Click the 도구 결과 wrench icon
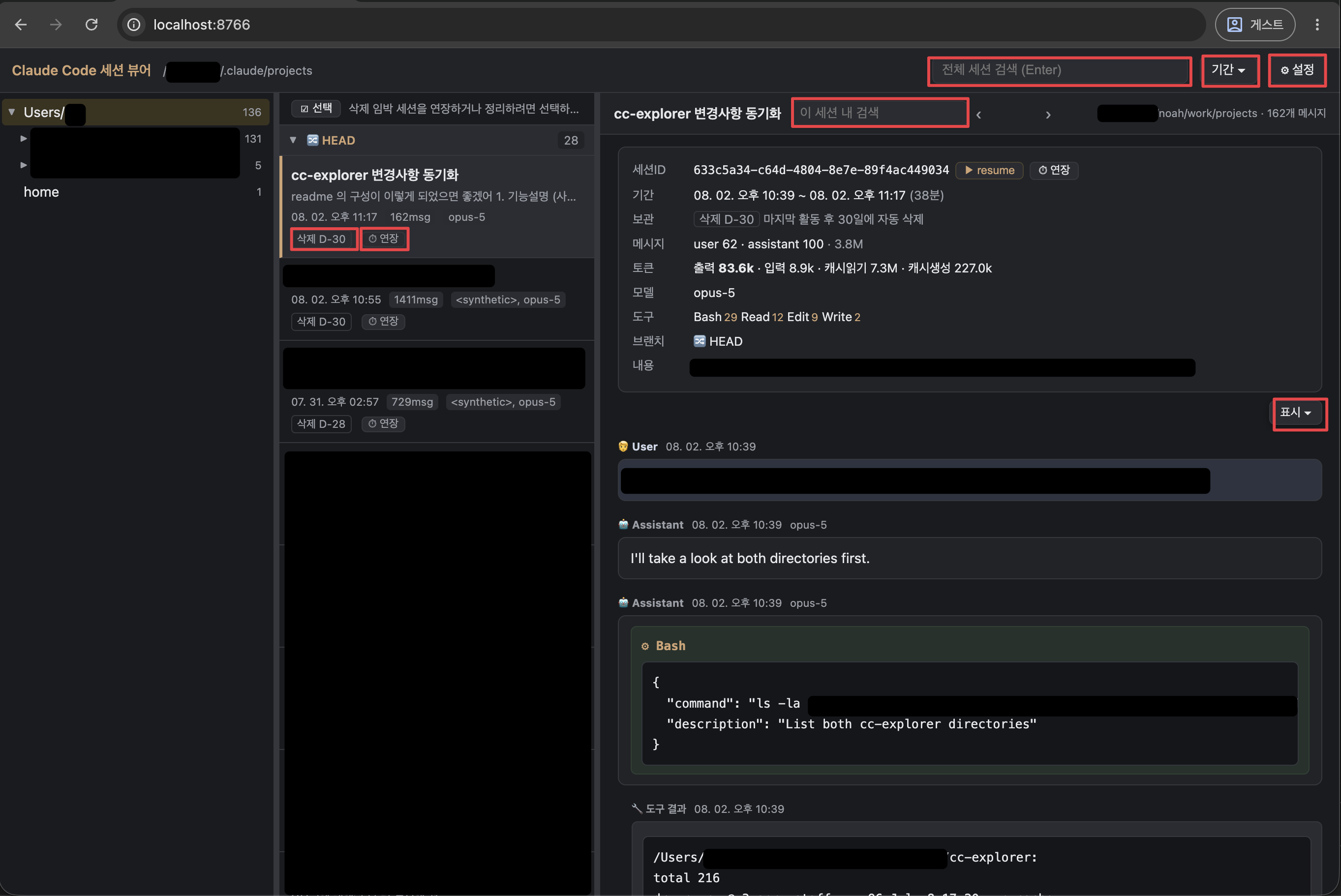 pyautogui.click(x=638, y=808)
